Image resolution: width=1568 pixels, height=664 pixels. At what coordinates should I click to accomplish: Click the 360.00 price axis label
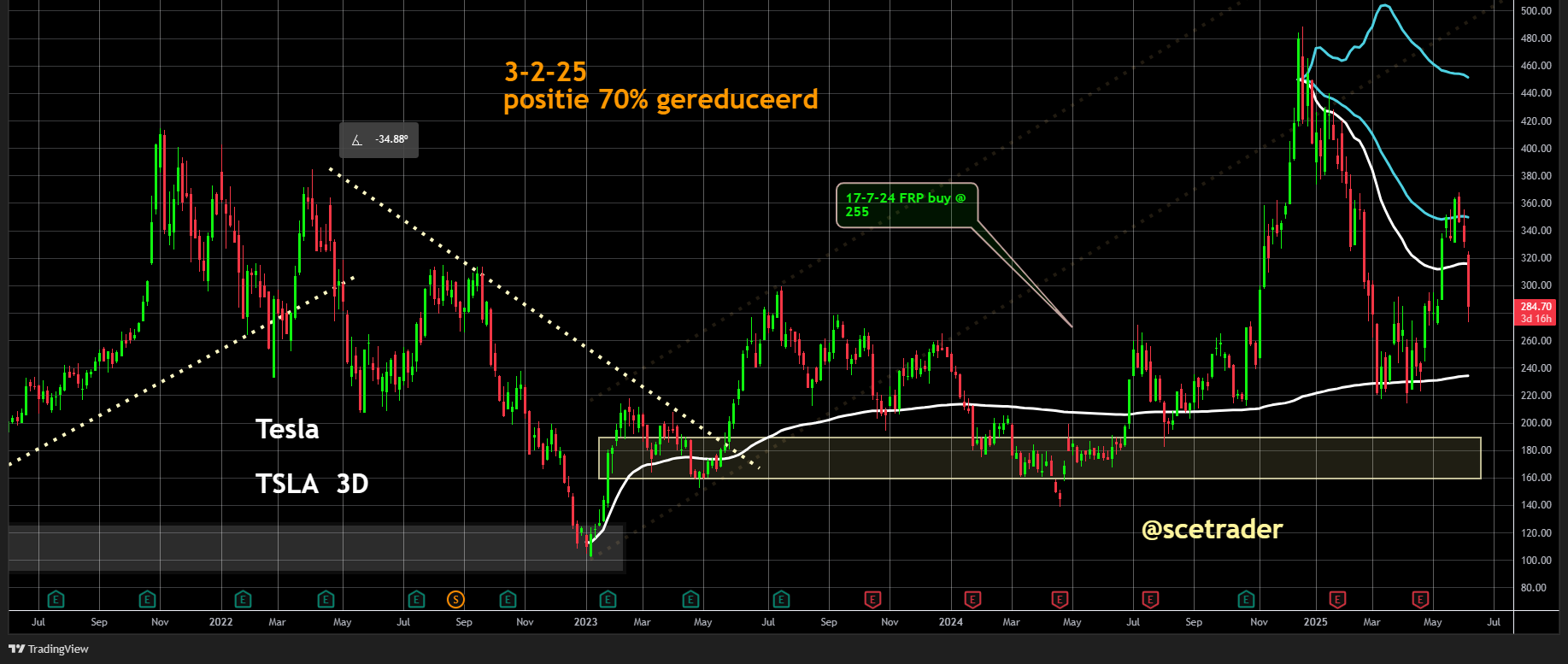click(1536, 203)
